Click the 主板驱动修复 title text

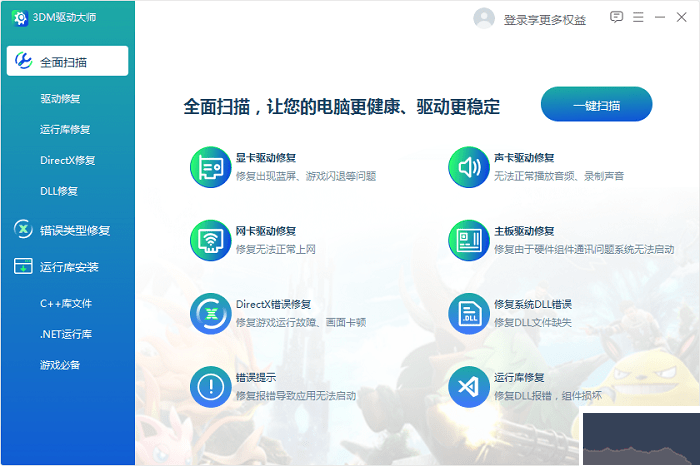coord(524,231)
